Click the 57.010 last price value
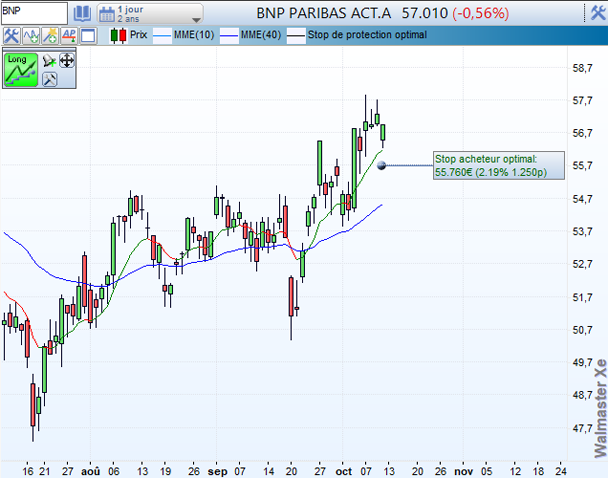The height and width of the screenshot is (478, 608). coord(425,13)
